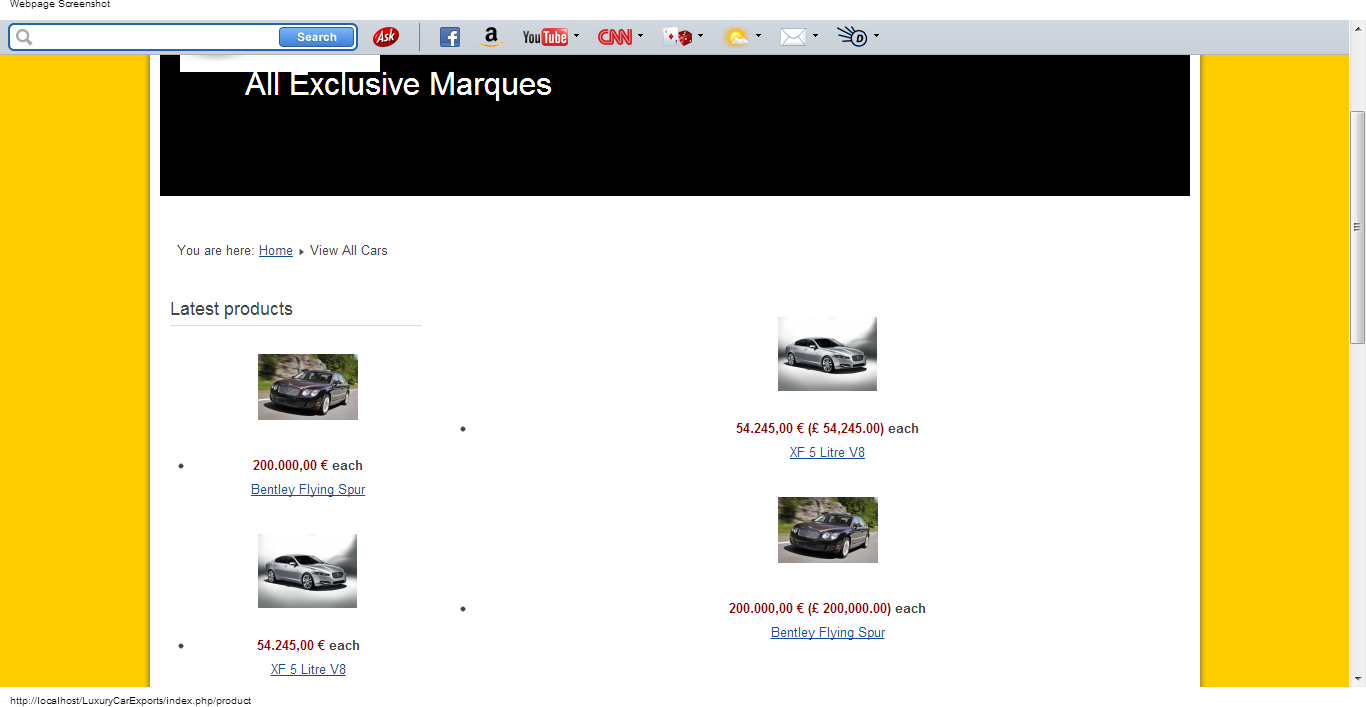Click the 'All Exclusive Marques' banner title

click(x=398, y=84)
